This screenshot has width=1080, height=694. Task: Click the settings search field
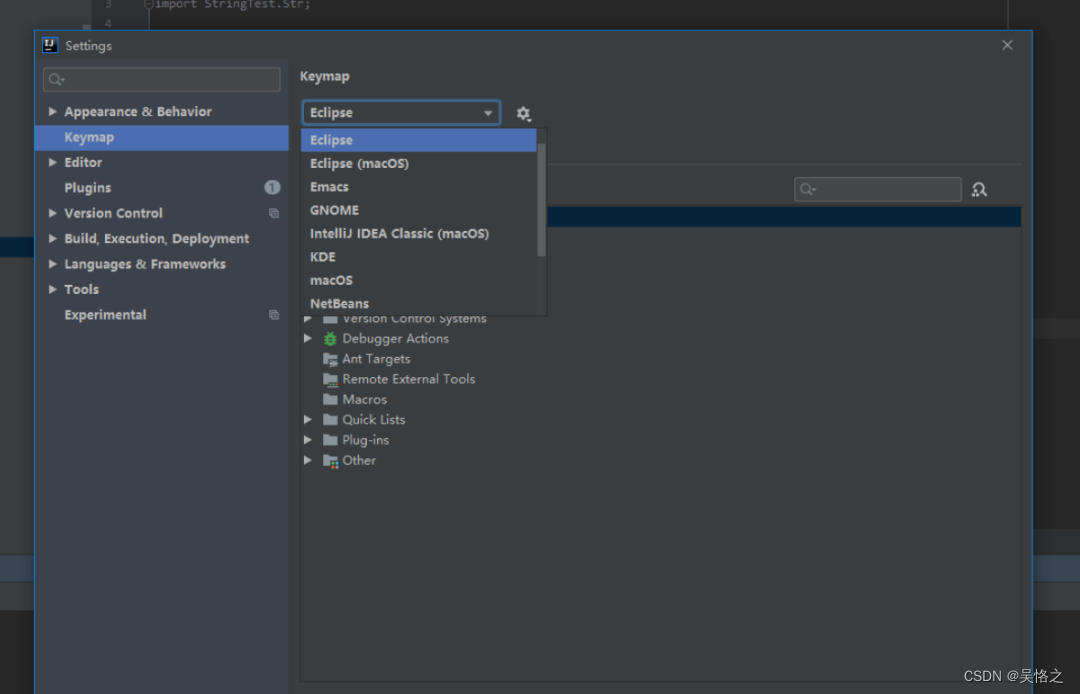coord(162,80)
